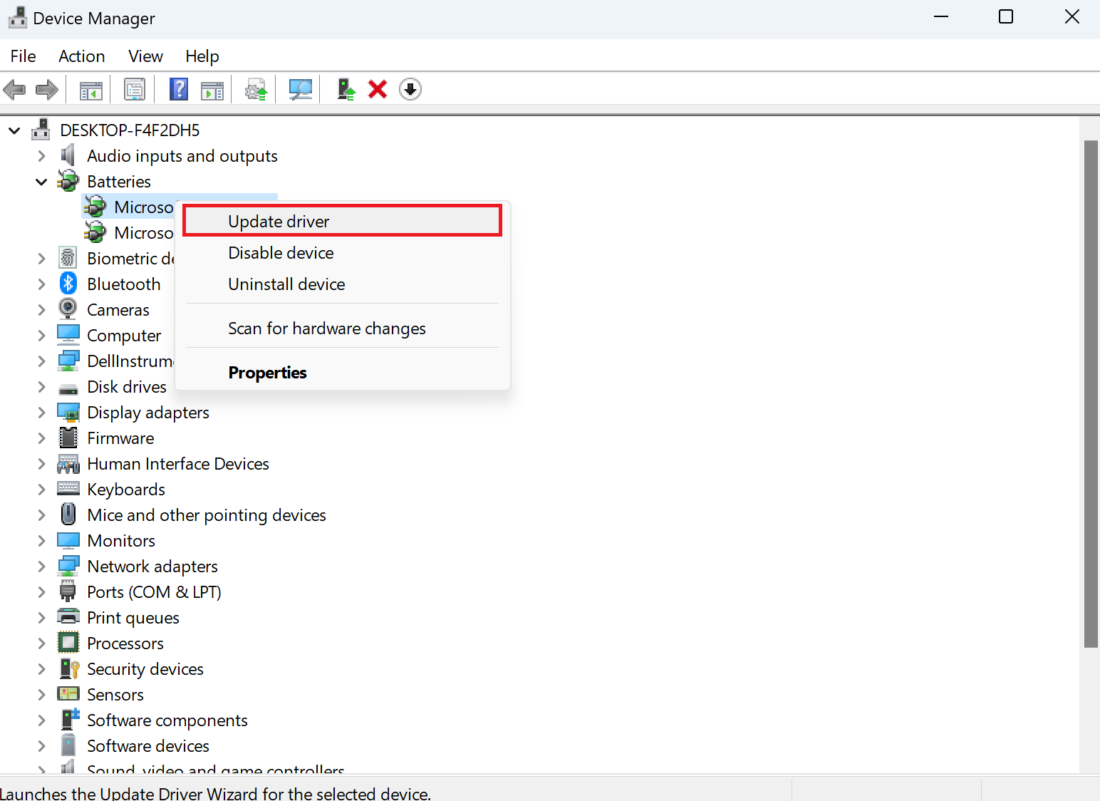The width and height of the screenshot is (1100, 801).
Task: Click the Properties toolbar icon
Action: pos(135,90)
